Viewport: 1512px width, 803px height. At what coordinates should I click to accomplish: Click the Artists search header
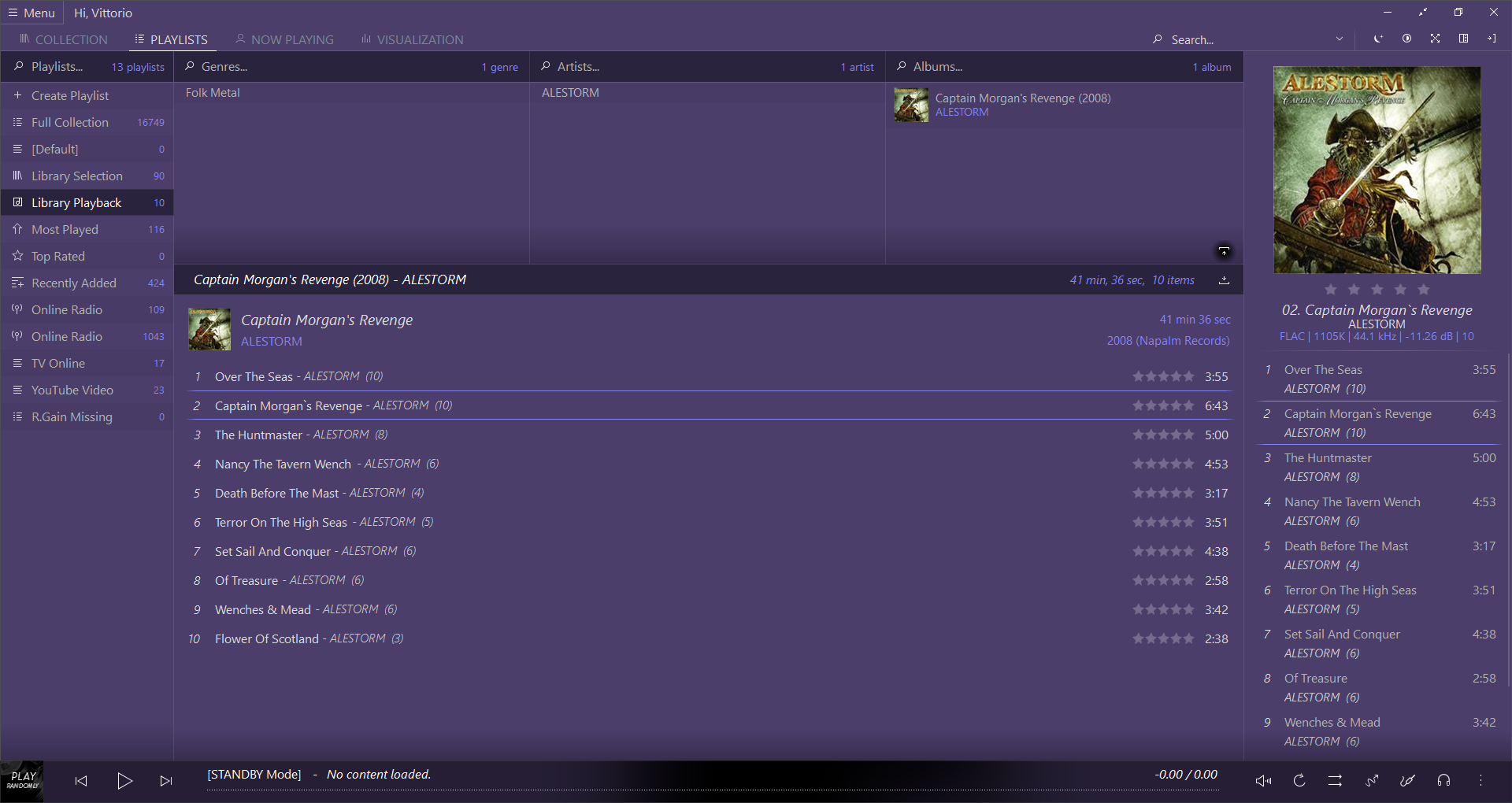[x=707, y=67]
